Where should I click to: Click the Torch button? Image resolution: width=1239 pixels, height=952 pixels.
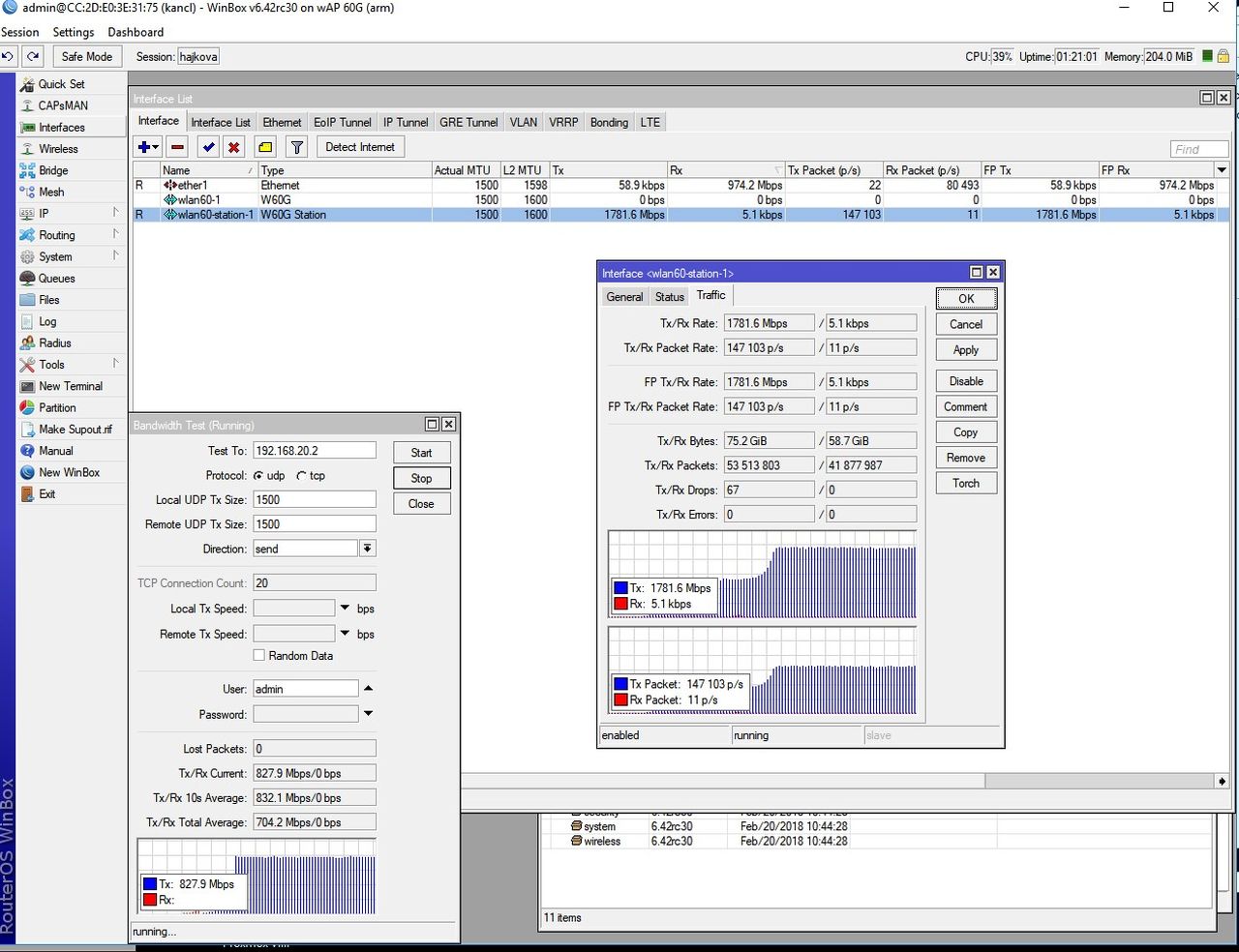click(966, 483)
